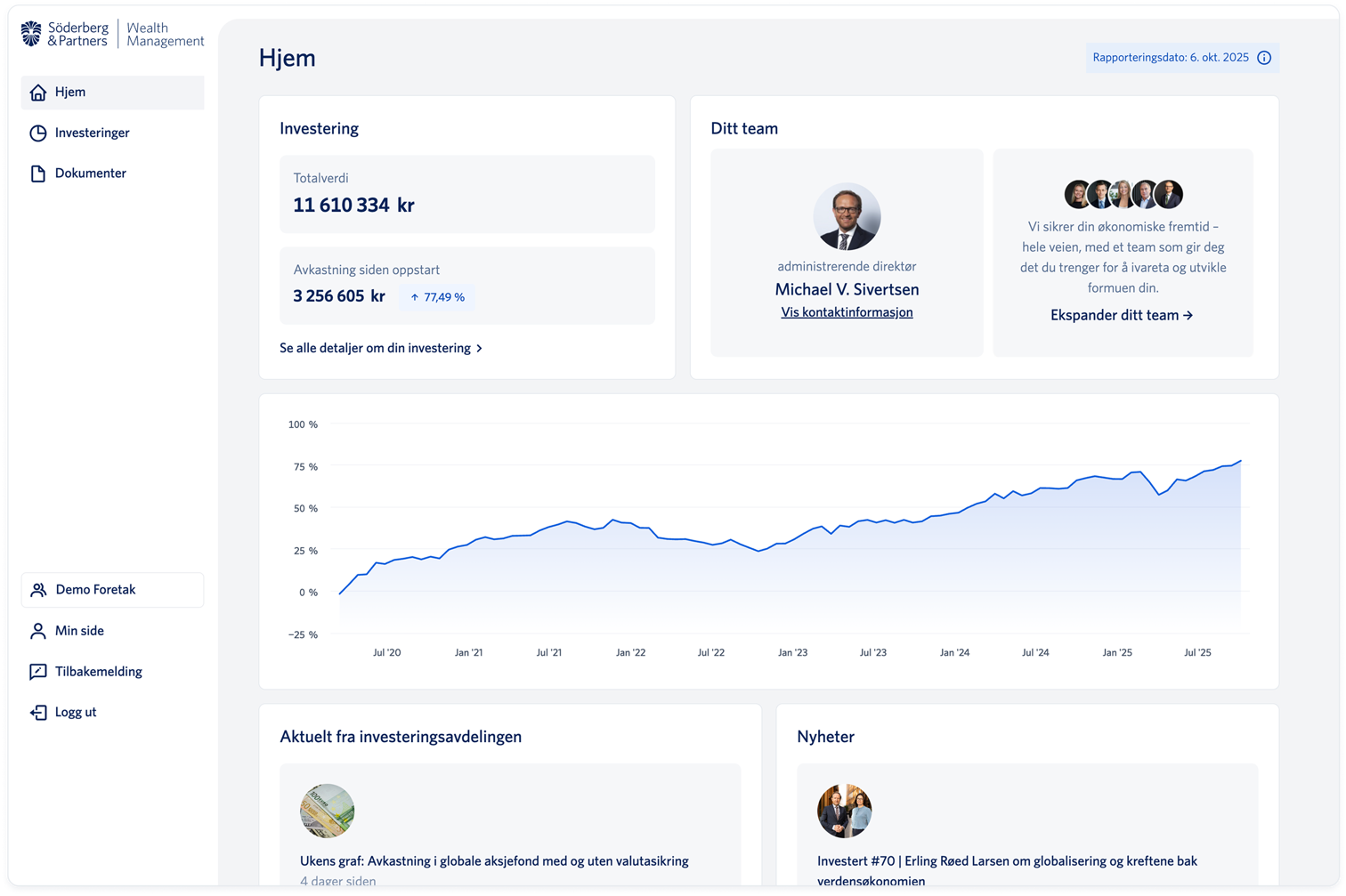Click the Vis kontaktinformasjon link
The width and height of the screenshot is (1346, 896).
[x=847, y=312]
